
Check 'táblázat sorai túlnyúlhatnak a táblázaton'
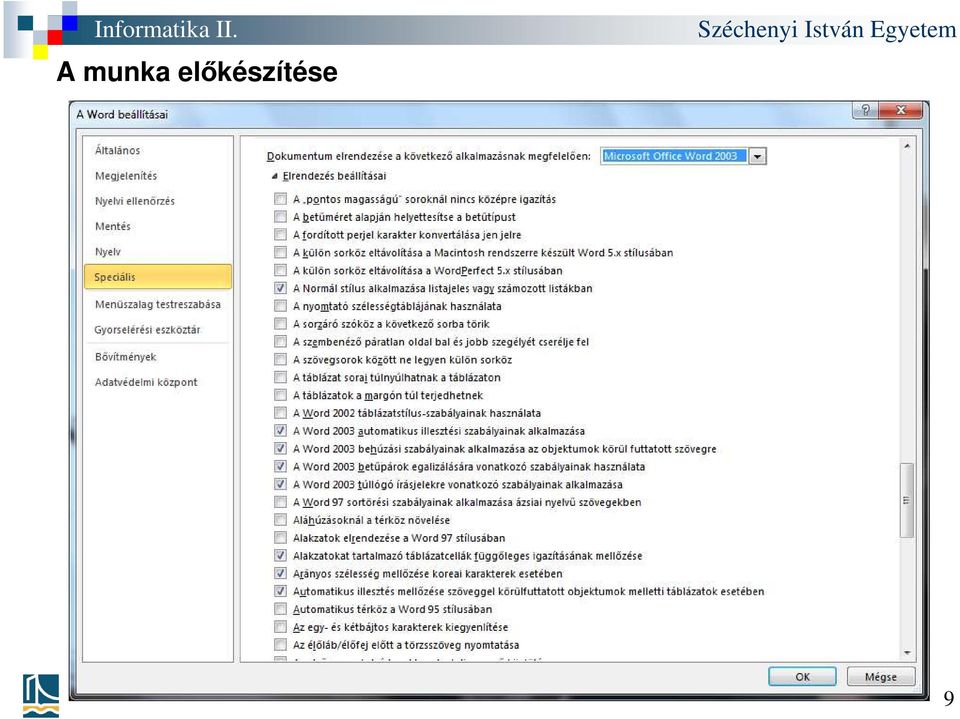(280, 377)
